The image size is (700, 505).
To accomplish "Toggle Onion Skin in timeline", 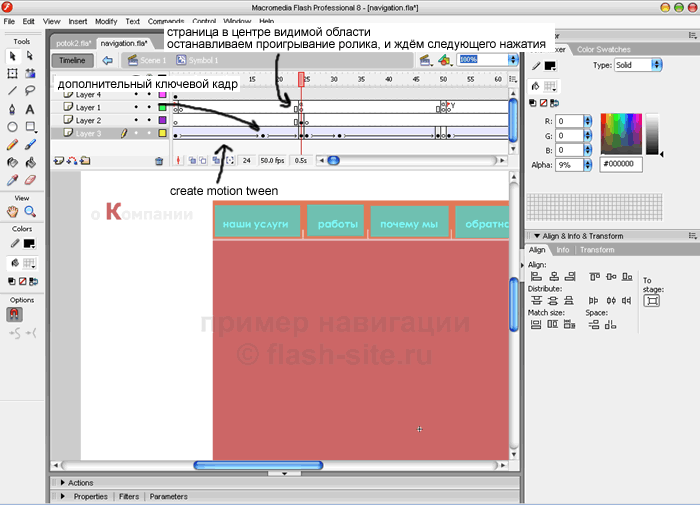I will 192,160.
